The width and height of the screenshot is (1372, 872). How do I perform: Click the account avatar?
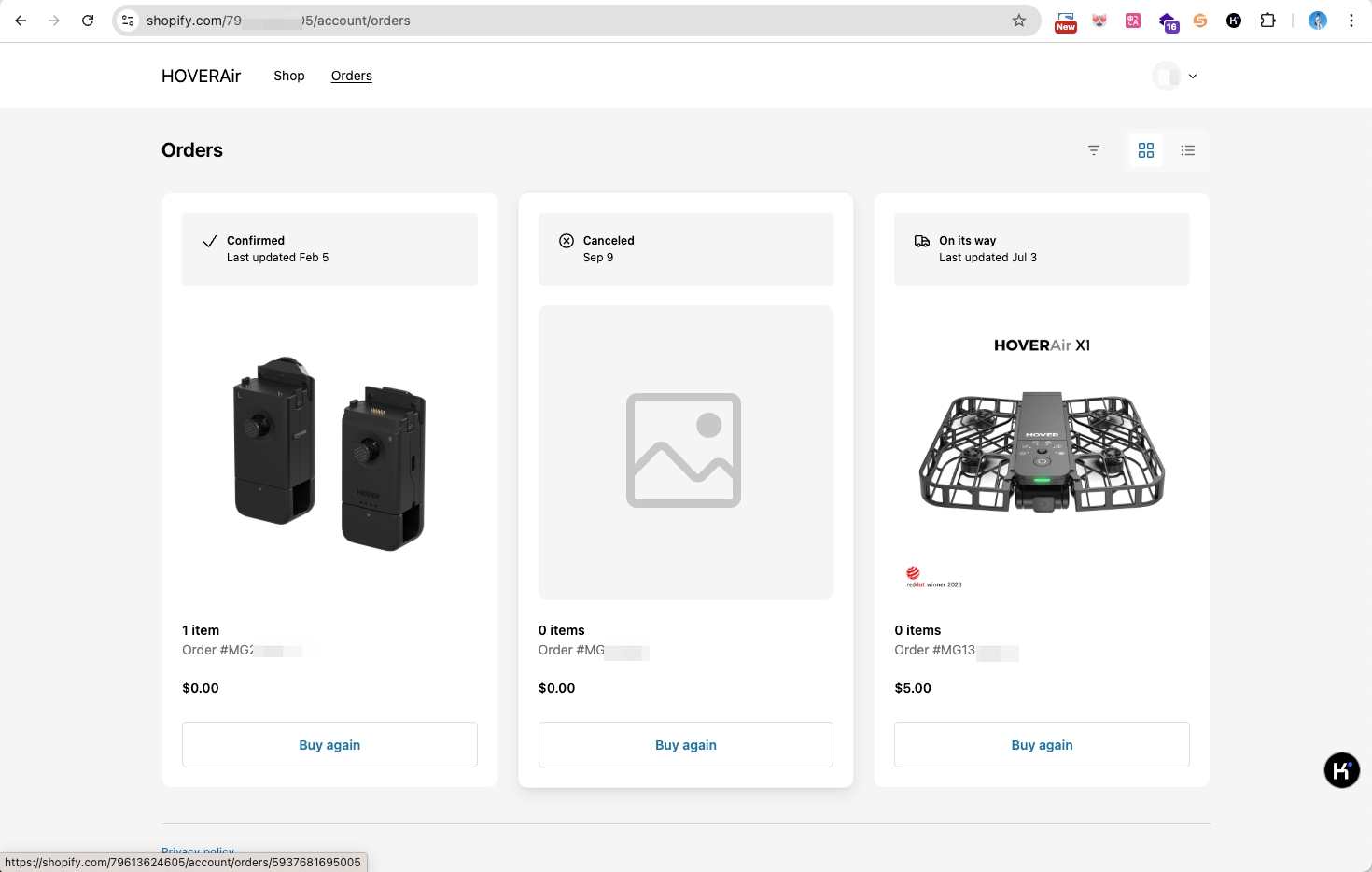1166,77
